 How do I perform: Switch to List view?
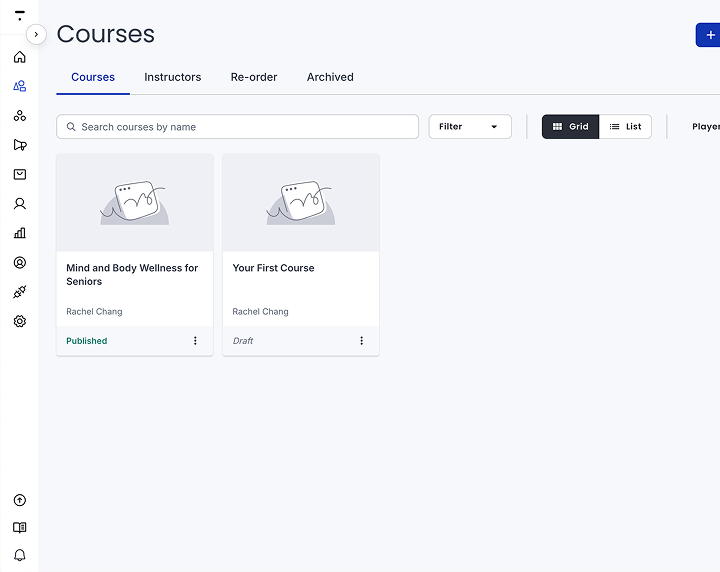point(625,127)
